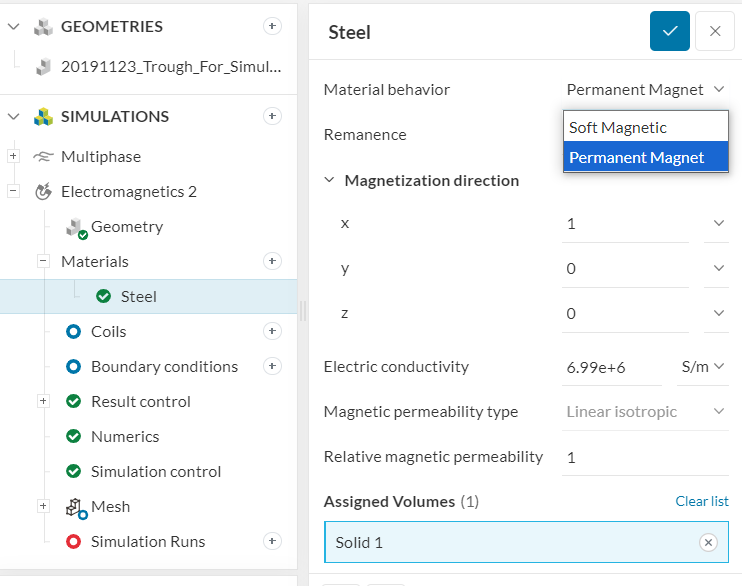This screenshot has width=742, height=586.
Task: Remove Solid 1 from assigned volumes
Action: coord(708,542)
